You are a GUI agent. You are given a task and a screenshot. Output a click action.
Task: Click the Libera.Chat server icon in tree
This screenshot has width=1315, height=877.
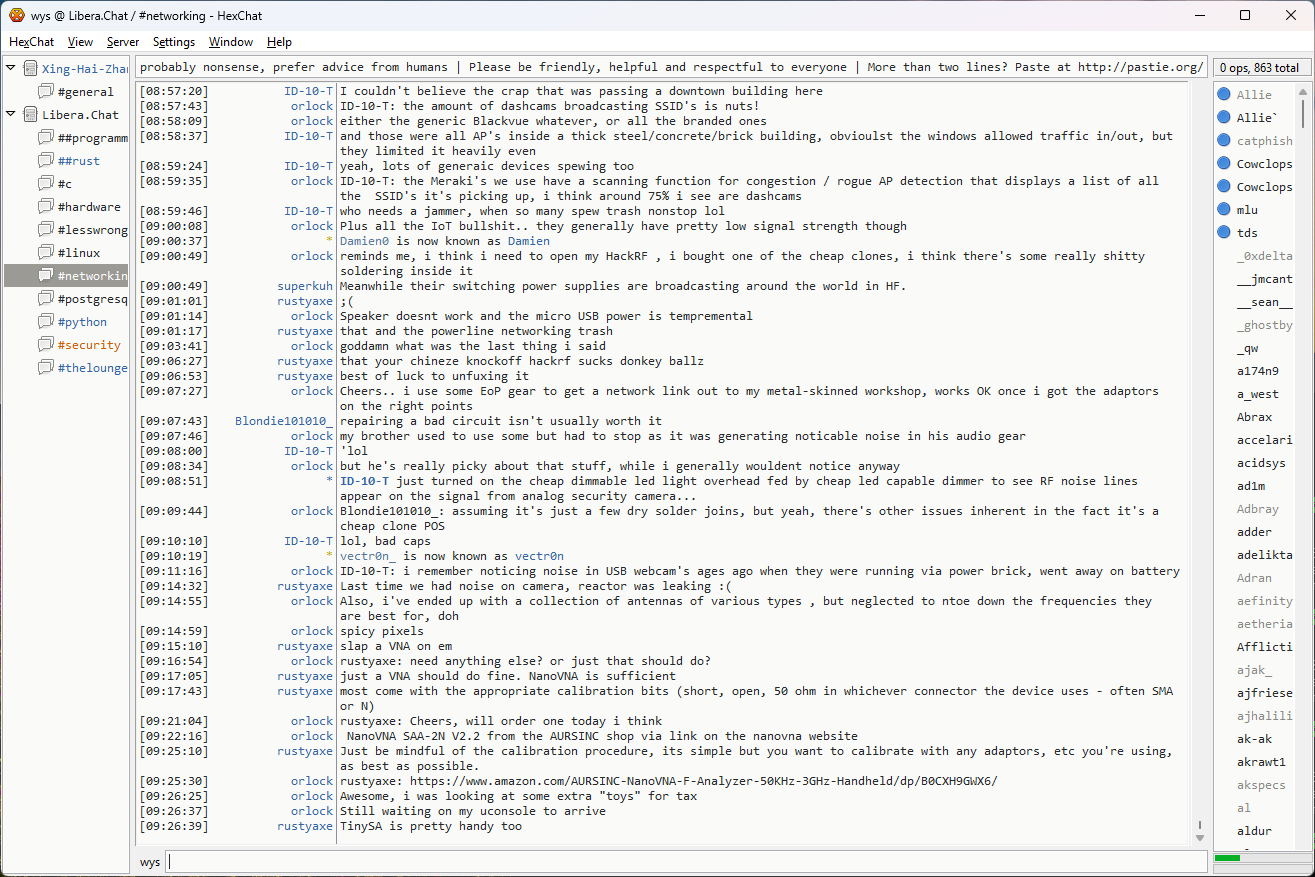[x=30, y=115]
